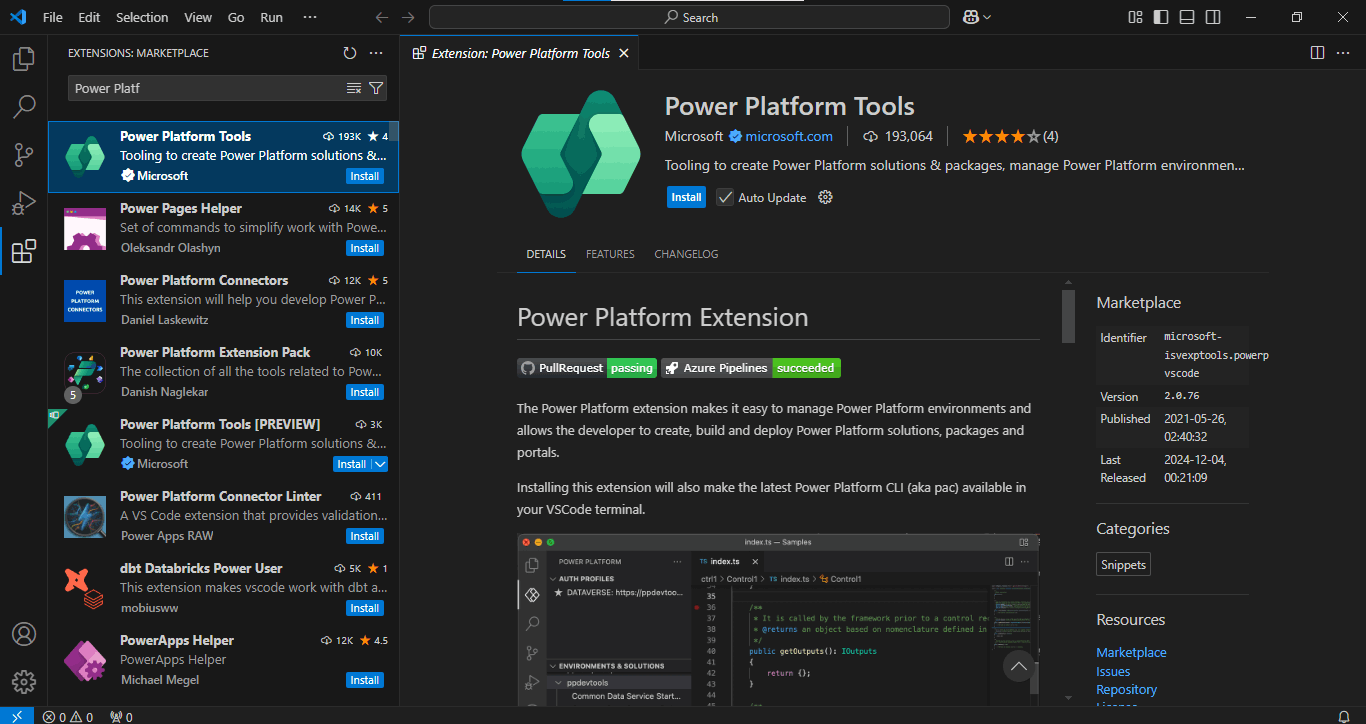Clear extensions search results icon
Screen dimensions: 1366x724
tap(354, 88)
